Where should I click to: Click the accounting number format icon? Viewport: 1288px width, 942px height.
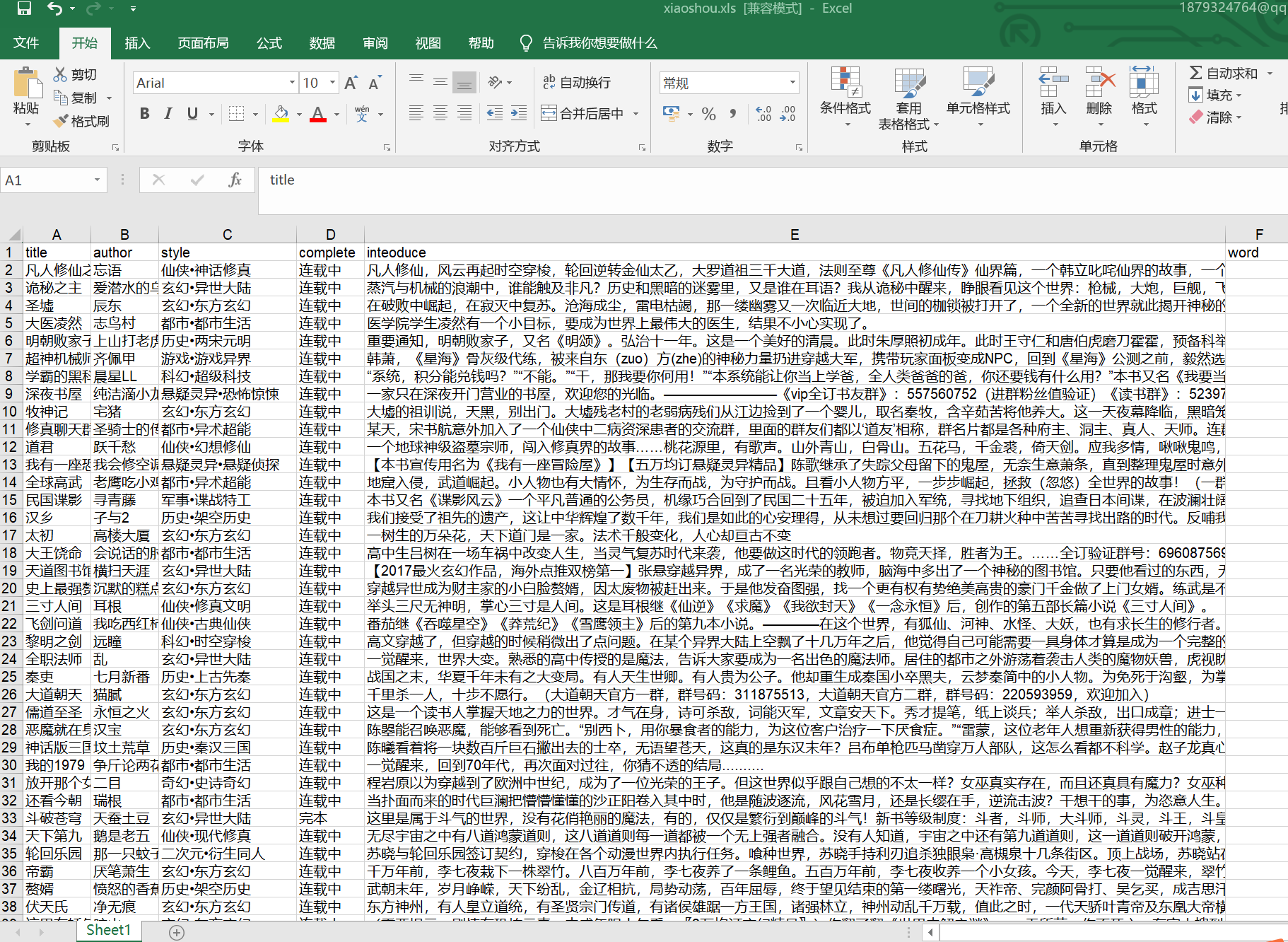coord(671,113)
